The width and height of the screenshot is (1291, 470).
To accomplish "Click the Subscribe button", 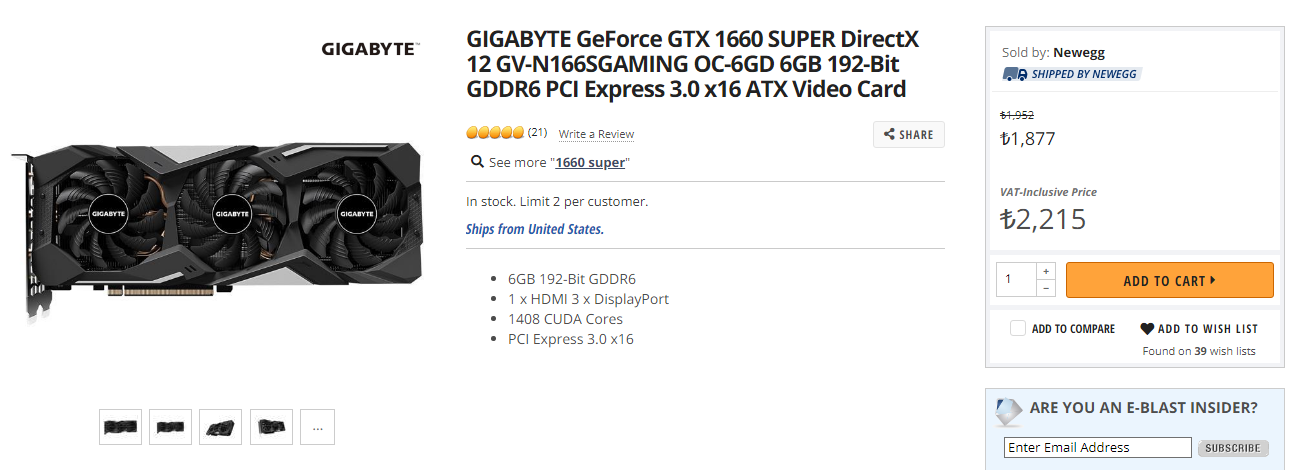I will point(1233,448).
